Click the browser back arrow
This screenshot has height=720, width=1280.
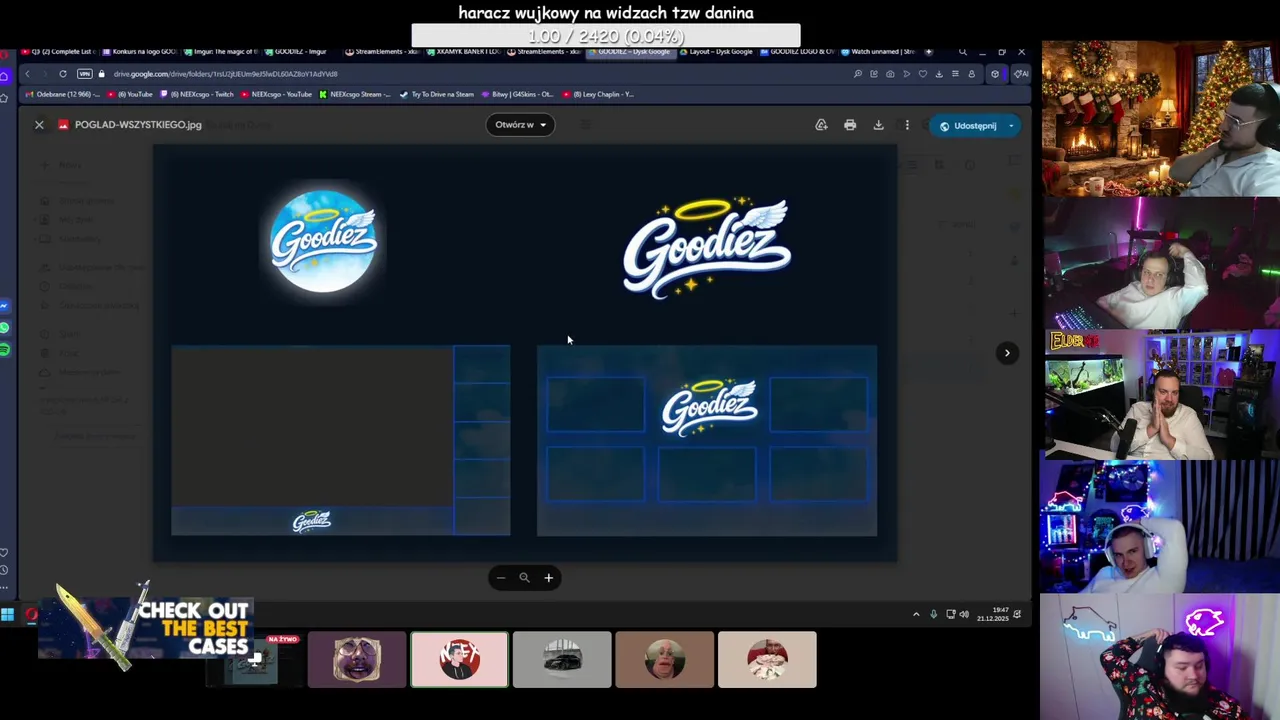pos(27,74)
